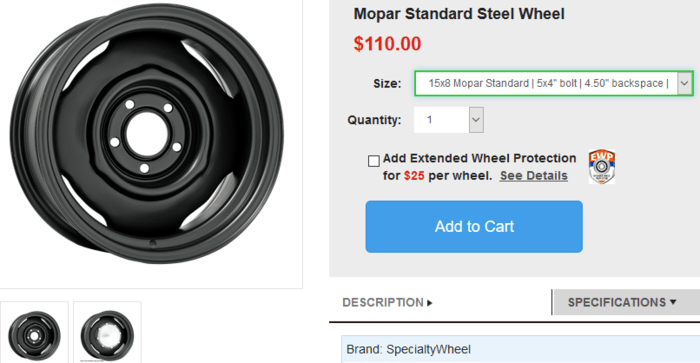Select second wheel thumbnail with hubcap

107,333
